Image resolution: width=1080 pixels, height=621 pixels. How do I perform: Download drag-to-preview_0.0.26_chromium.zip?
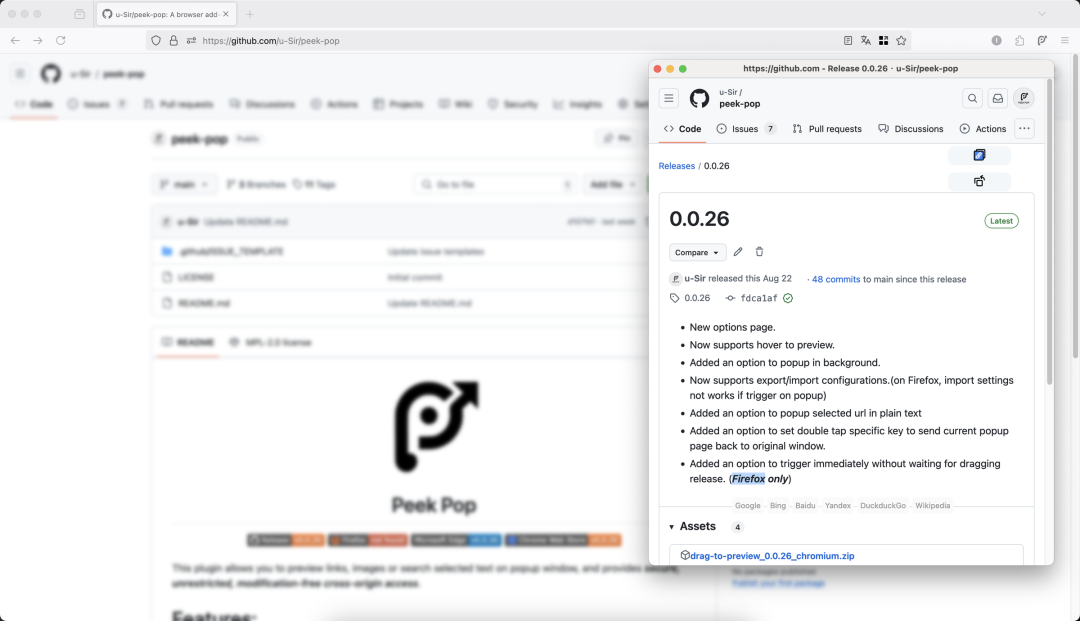coord(772,556)
